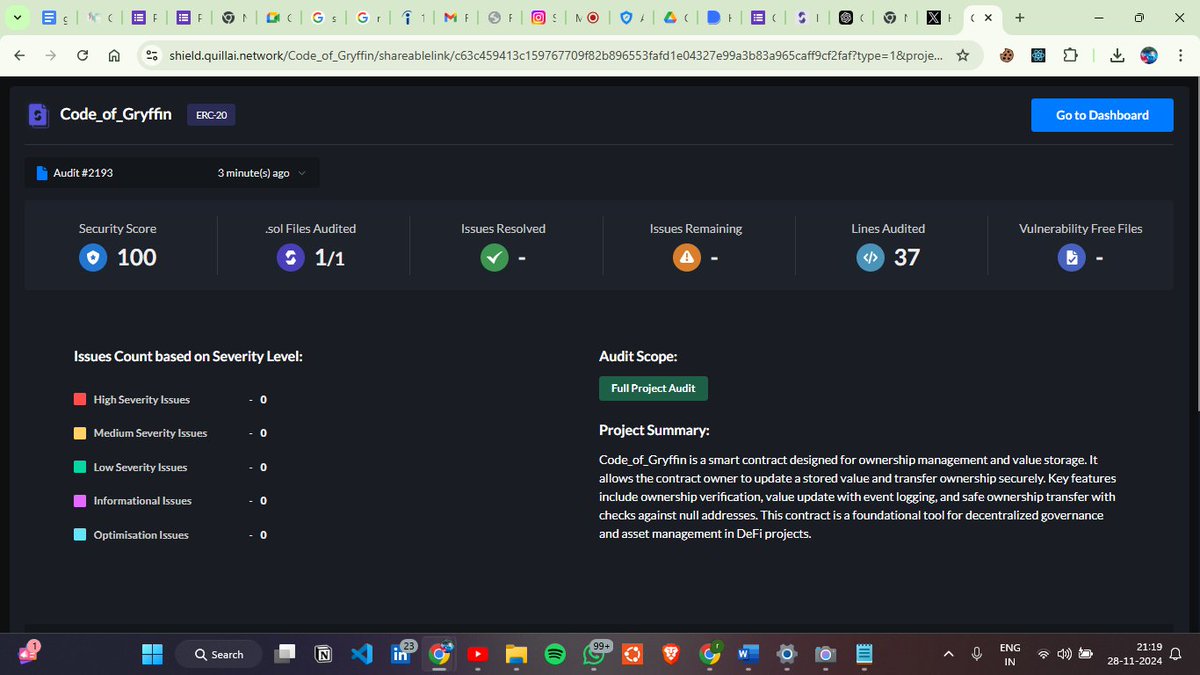Open the Chrome downloads icon
This screenshot has width=1200, height=675.
click(1117, 56)
